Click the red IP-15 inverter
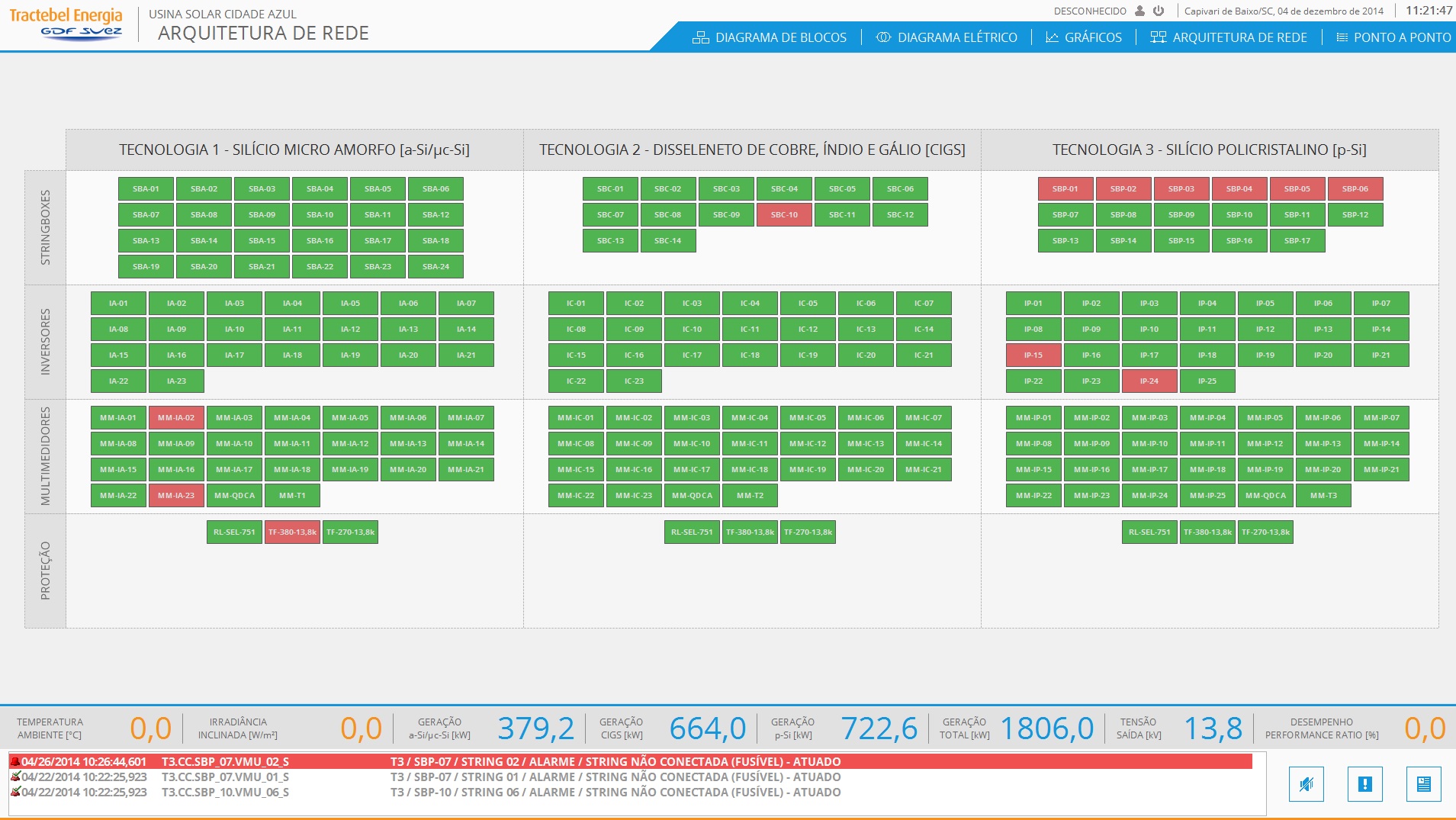Image resolution: width=1456 pixels, height=820 pixels. (1033, 355)
